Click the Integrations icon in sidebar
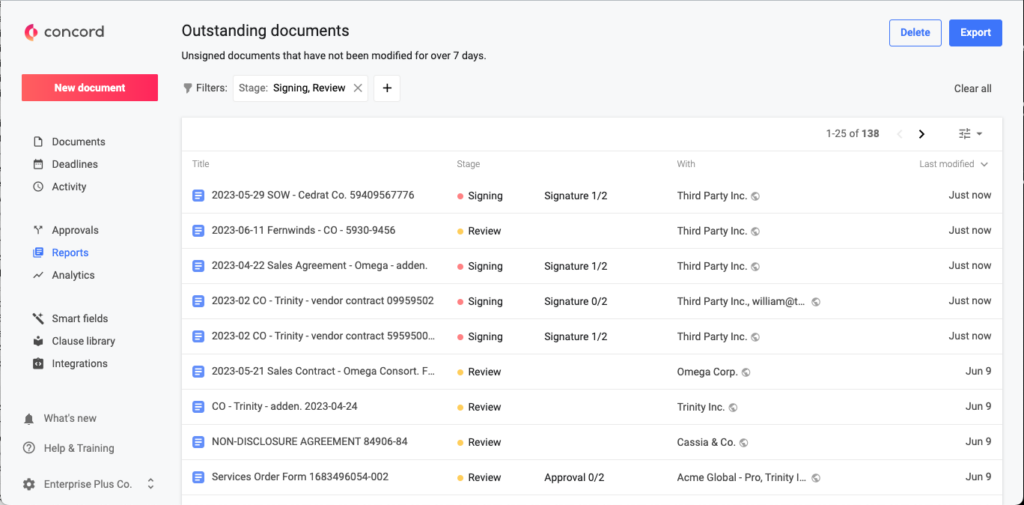Viewport: 1024px width, 505px height. [38, 364]
